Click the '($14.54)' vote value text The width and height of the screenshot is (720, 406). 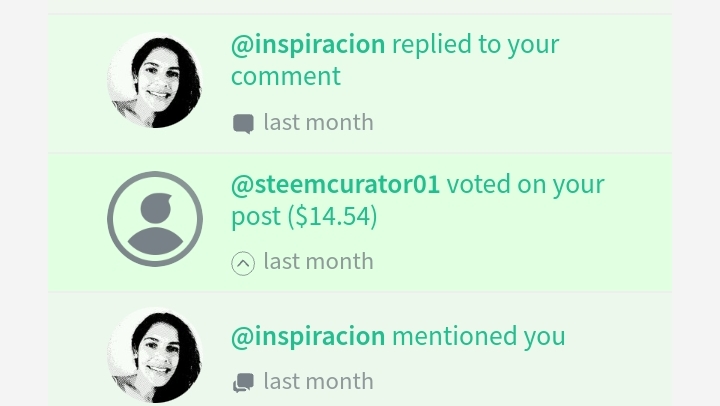coord(332,216)
